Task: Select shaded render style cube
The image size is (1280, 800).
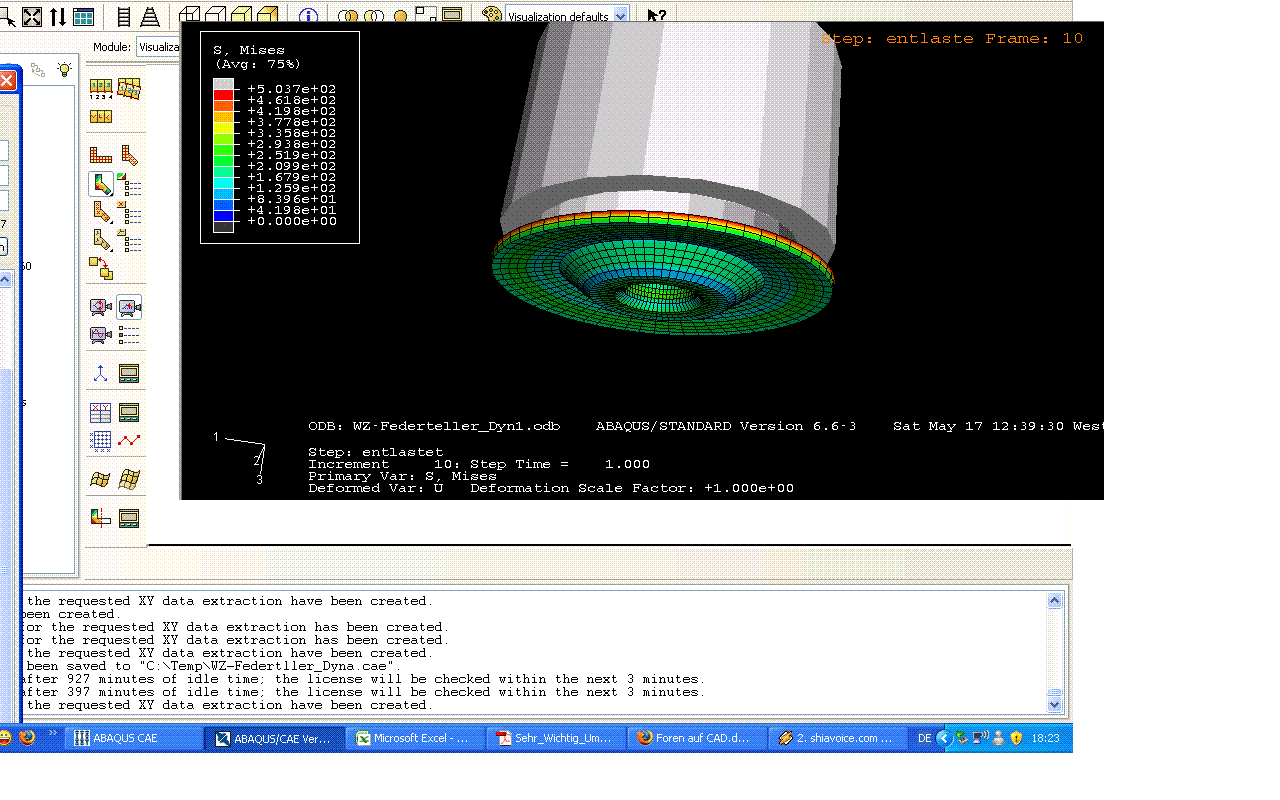Action: pos(267,15)
